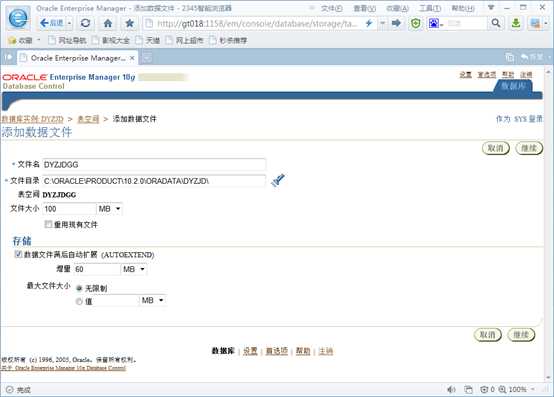This screenshot has width=554, height=397.
Task: Click the footer 首选项 link
Action: tap(276, 351)
